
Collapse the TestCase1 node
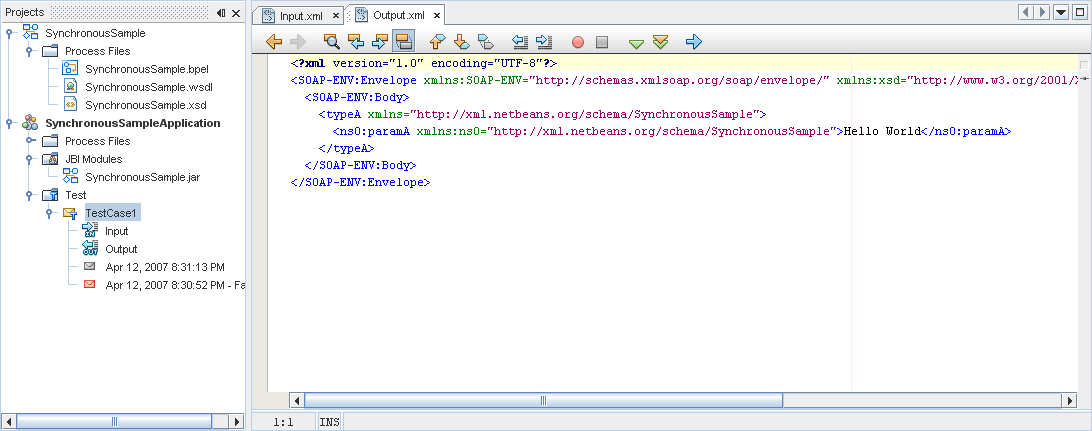(49, 213)
